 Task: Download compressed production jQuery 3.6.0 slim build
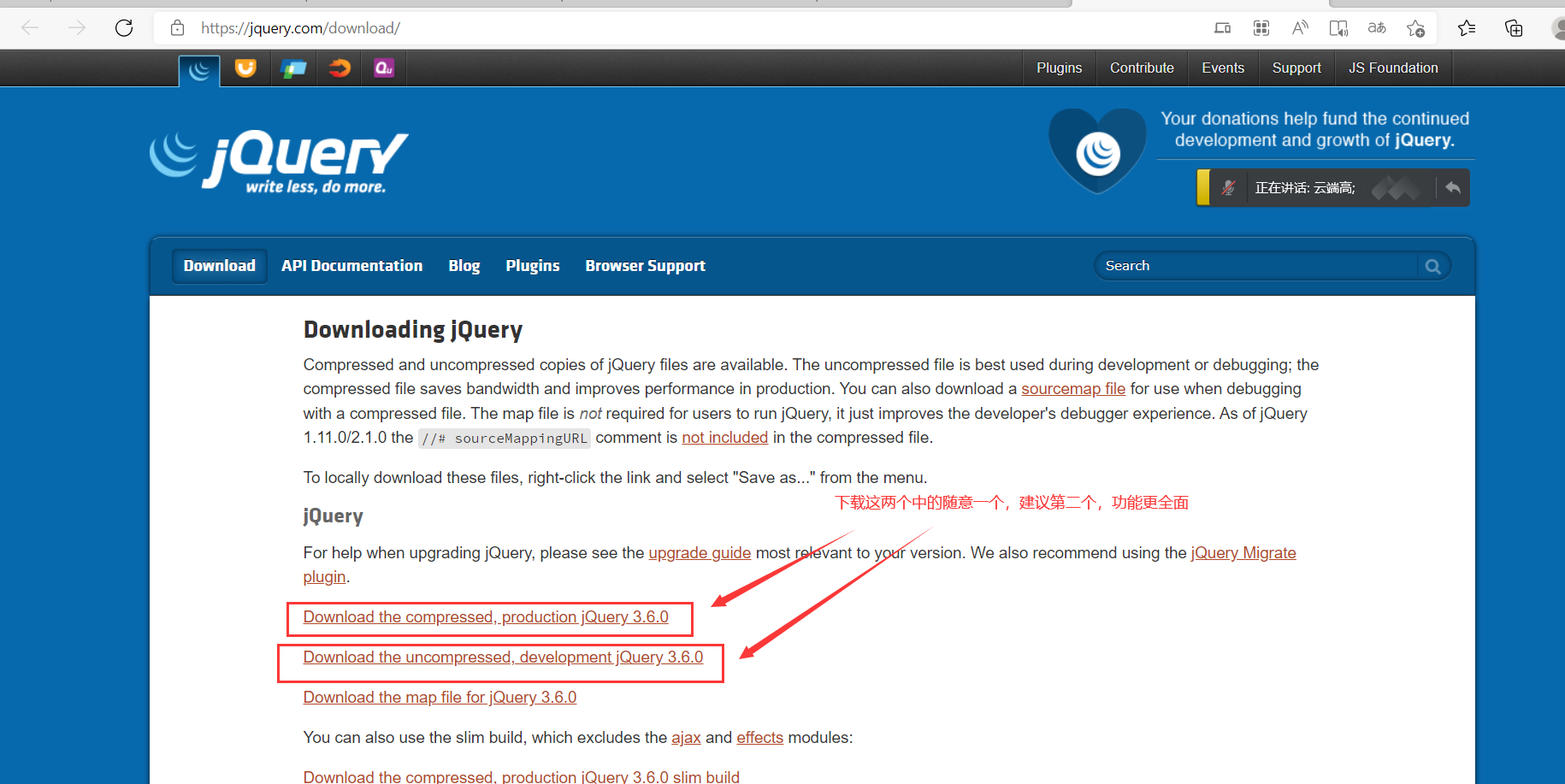click(x=522, y=776)
